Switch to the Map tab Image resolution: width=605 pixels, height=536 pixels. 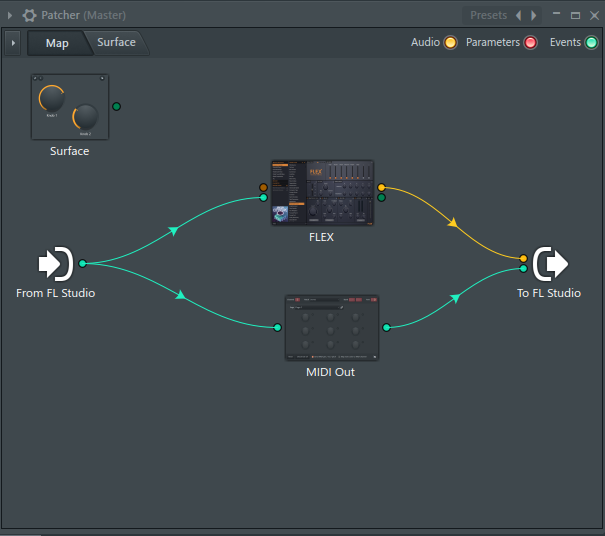[57, 43]
